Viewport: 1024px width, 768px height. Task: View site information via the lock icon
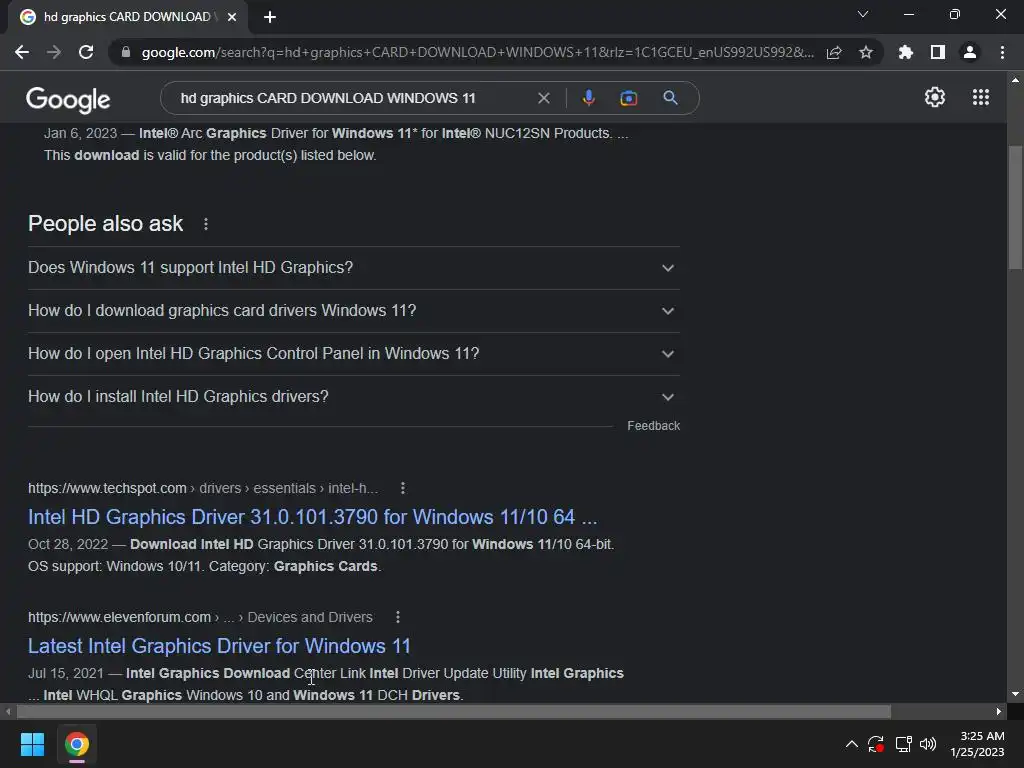coord(126,52)
